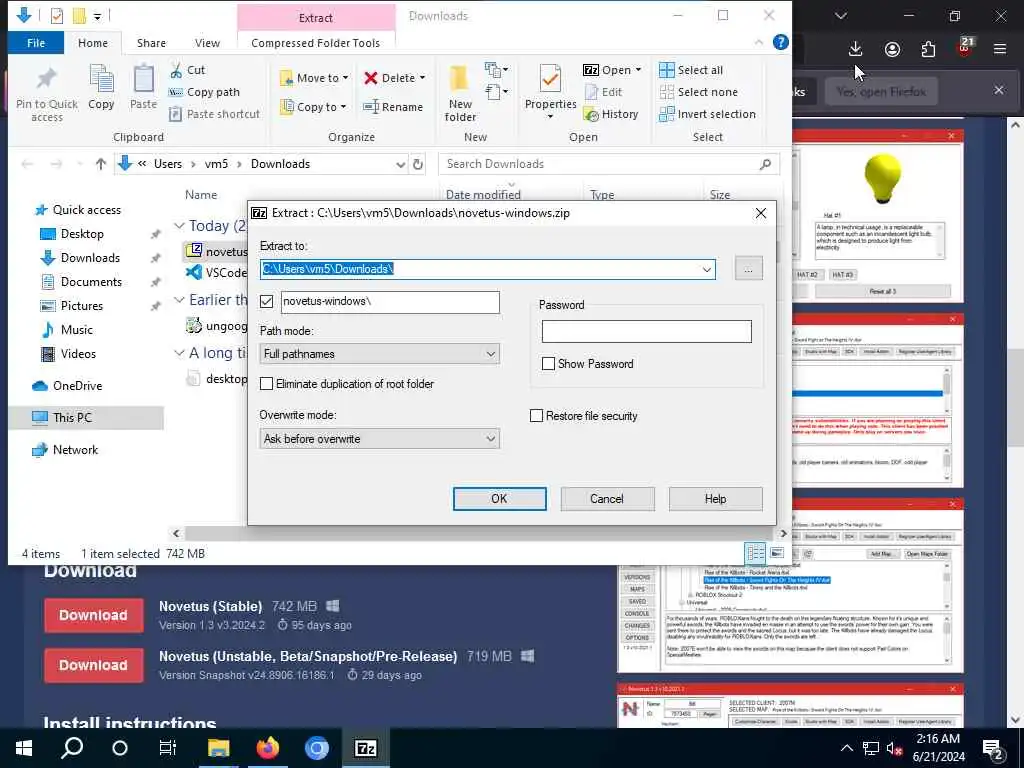Image resolution: width=1024 pixels, height=768 pixels.
Task: Open History from the ribbon
Action: pos(611,114)
